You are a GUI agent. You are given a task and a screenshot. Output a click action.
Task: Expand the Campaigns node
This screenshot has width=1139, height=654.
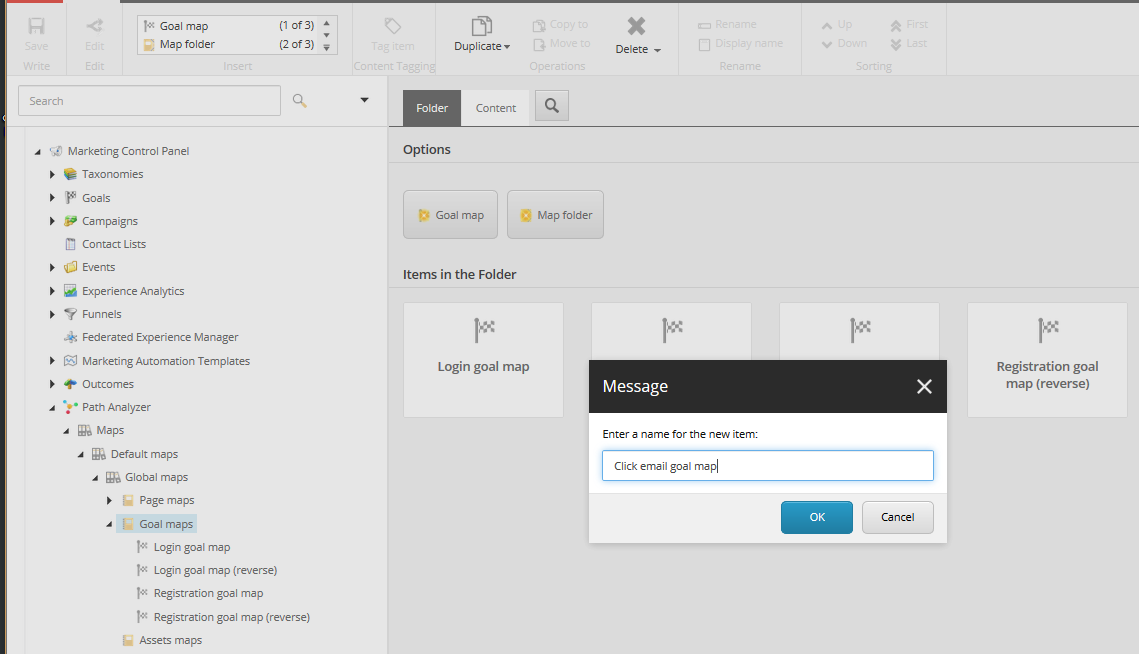coord(52,221)
